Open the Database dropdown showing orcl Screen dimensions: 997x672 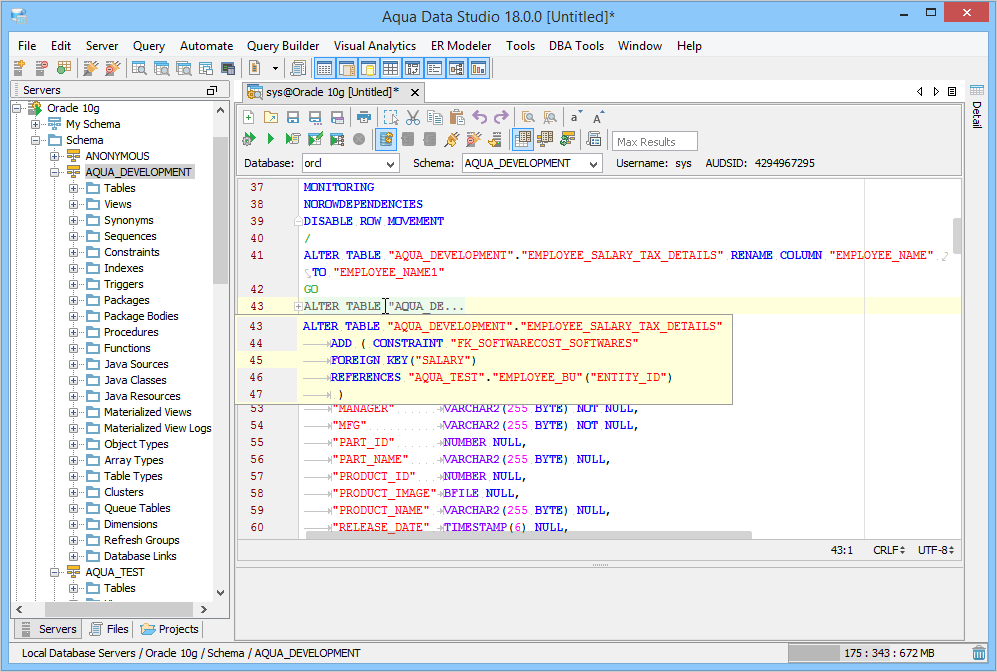point(349,163)
